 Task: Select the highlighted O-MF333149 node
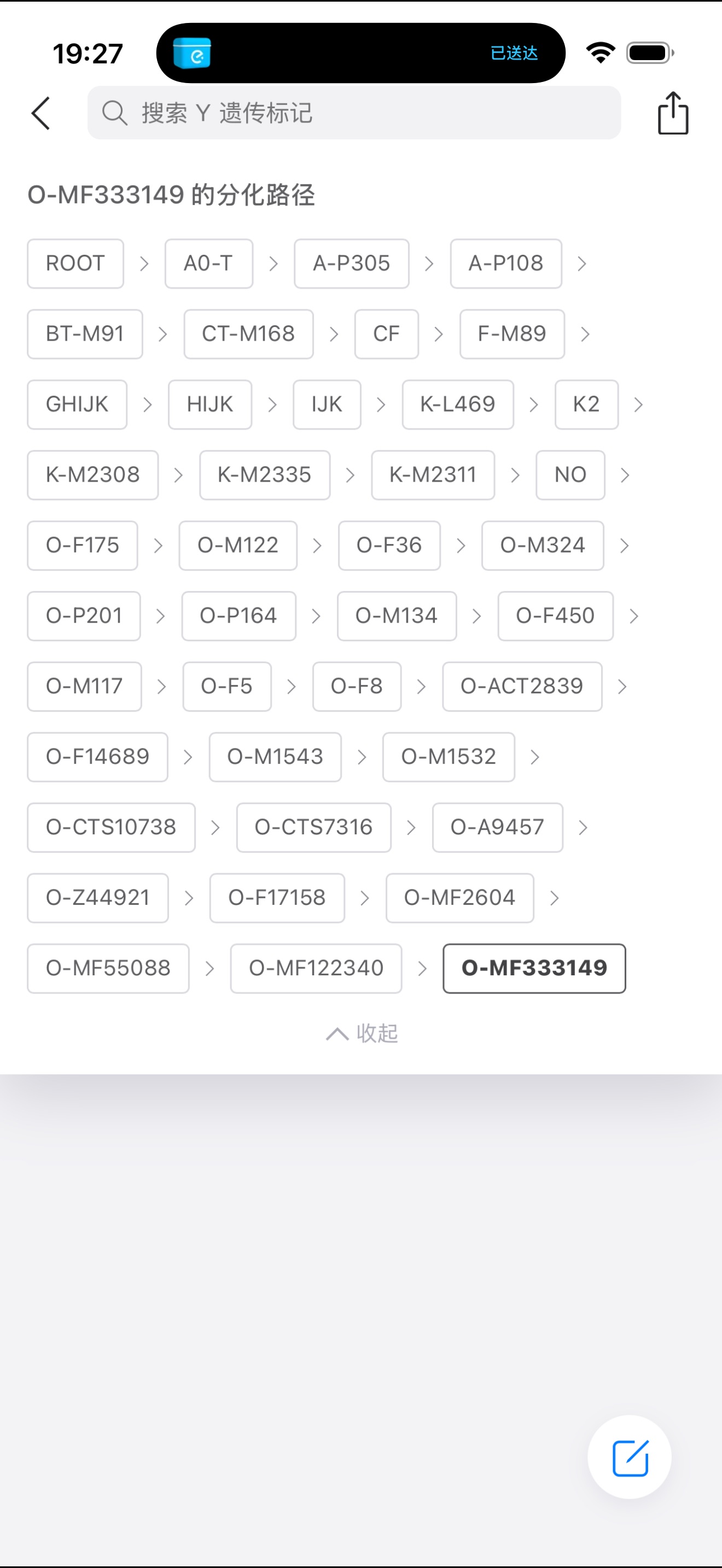click(x=534, y=968)
